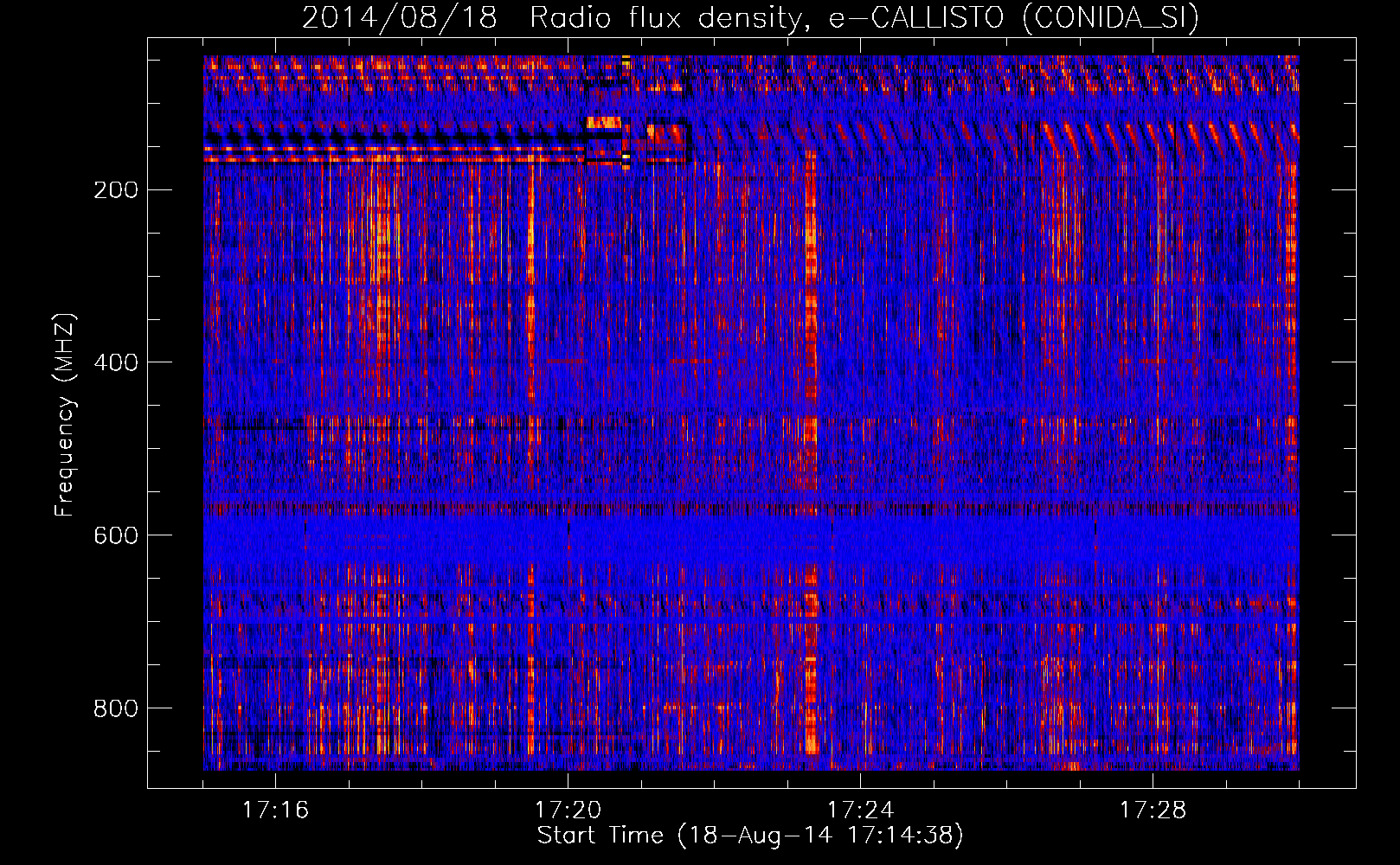This screenshot has width=1400, height=865.
Task: Click the 'Start Time (18-Aug-14 17:14:38)' axis title
Action: coord(750,836)
